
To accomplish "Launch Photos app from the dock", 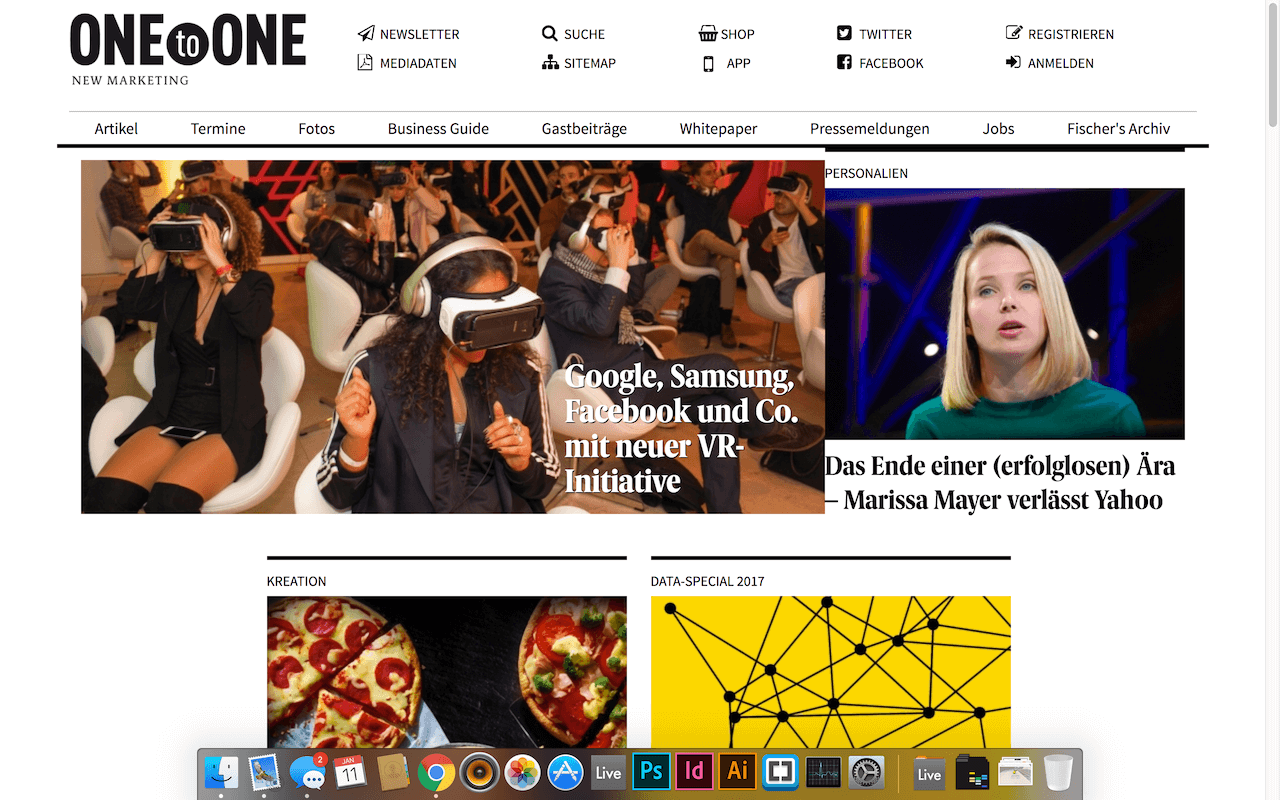I will click(x=522, y=772).
